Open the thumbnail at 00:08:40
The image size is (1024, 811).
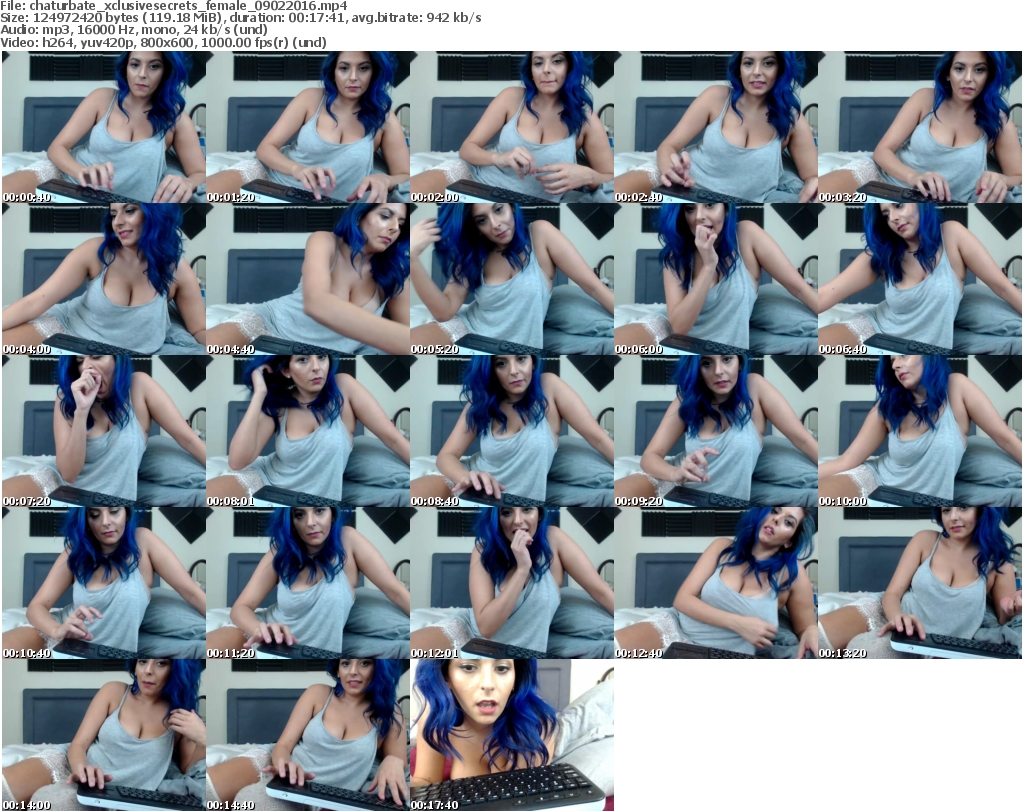click(512, 431)
